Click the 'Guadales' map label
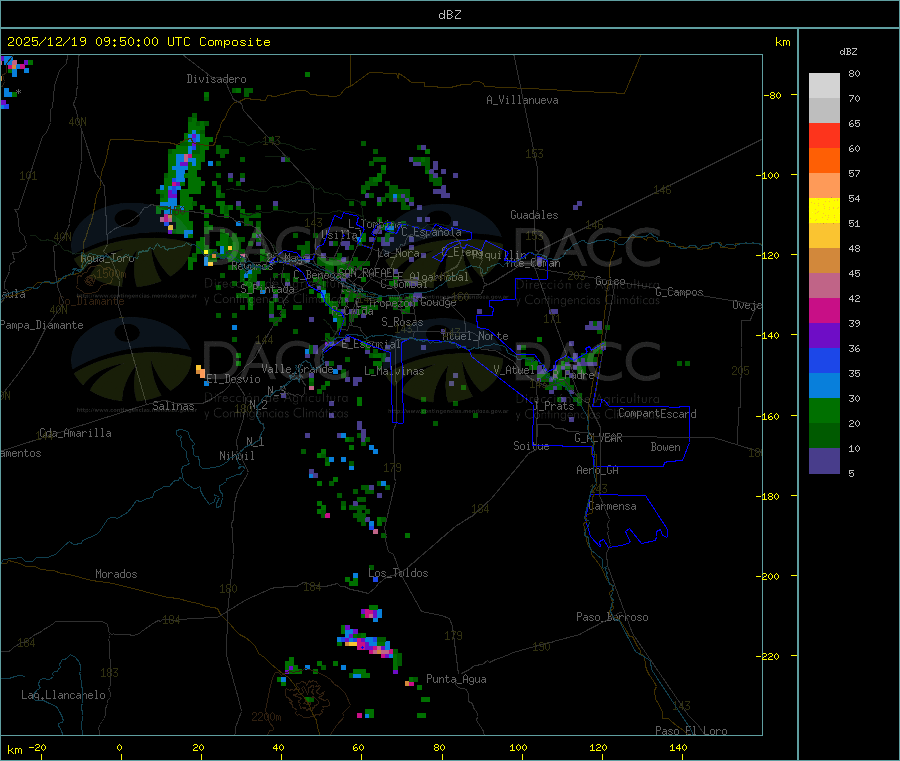 click(534, 215)
